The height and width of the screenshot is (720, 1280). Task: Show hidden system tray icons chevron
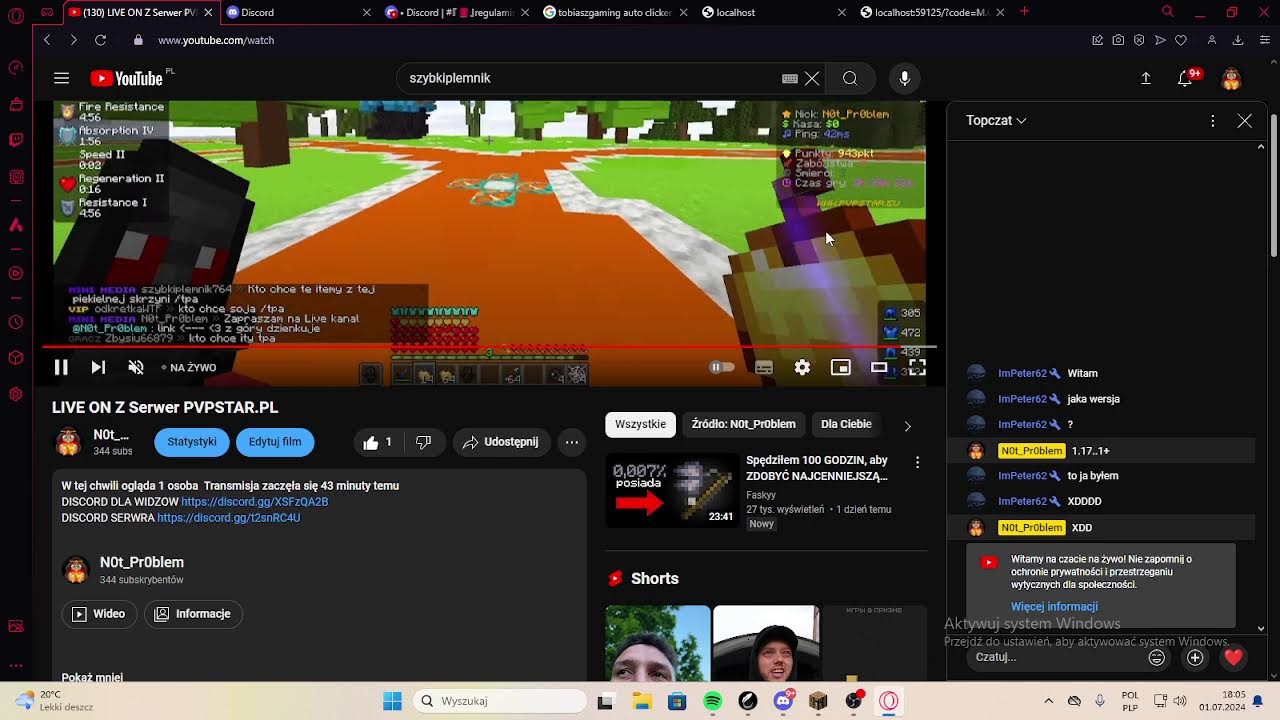(x=1048, y=701)
